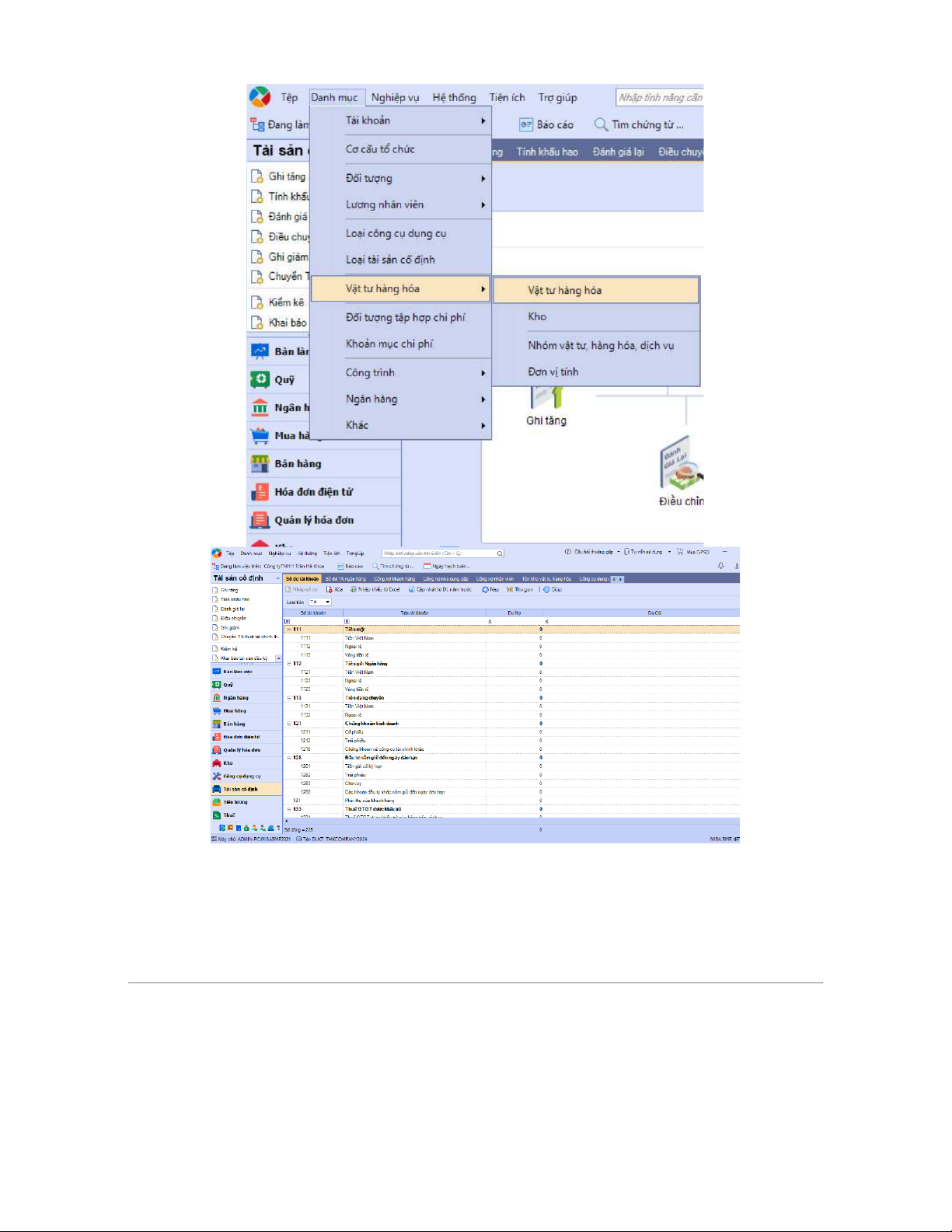The height and width of the screenshot is (1232, 952).
Task: Select Đơn vị tính in the submenu
Action: 553,372
